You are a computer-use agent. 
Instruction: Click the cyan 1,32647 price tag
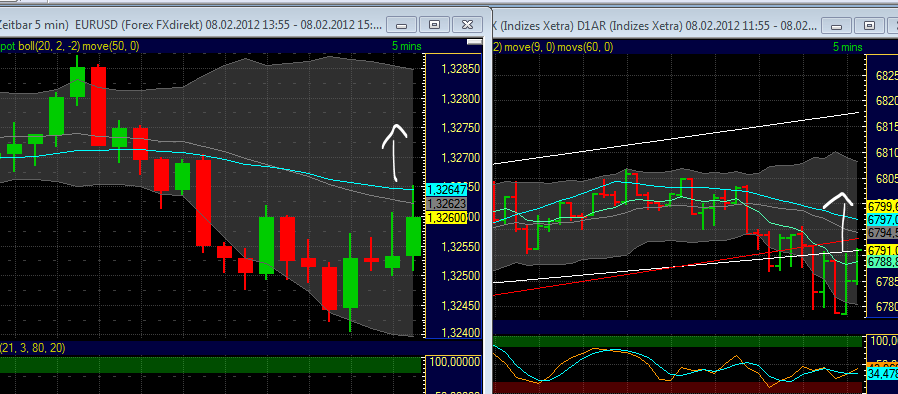446,189
